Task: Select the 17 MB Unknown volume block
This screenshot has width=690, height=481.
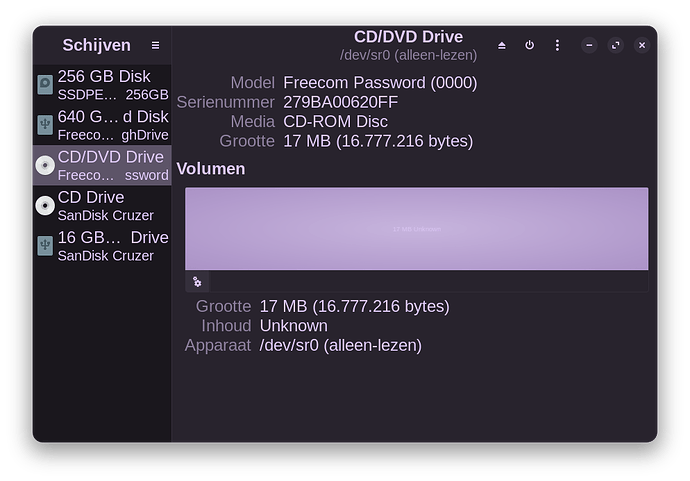Action: 416,229
